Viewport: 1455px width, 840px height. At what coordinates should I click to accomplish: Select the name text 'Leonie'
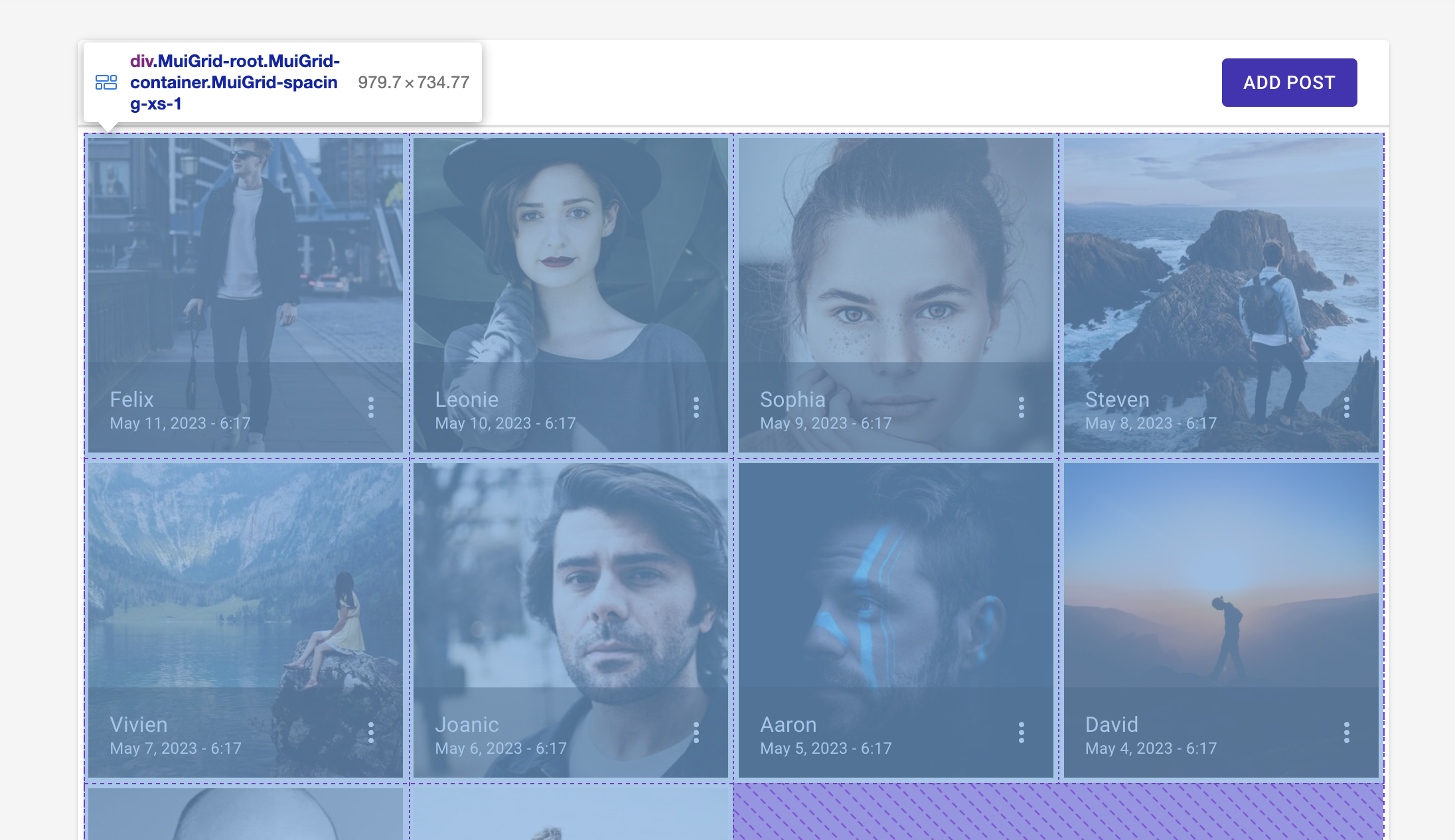[467, 399]
